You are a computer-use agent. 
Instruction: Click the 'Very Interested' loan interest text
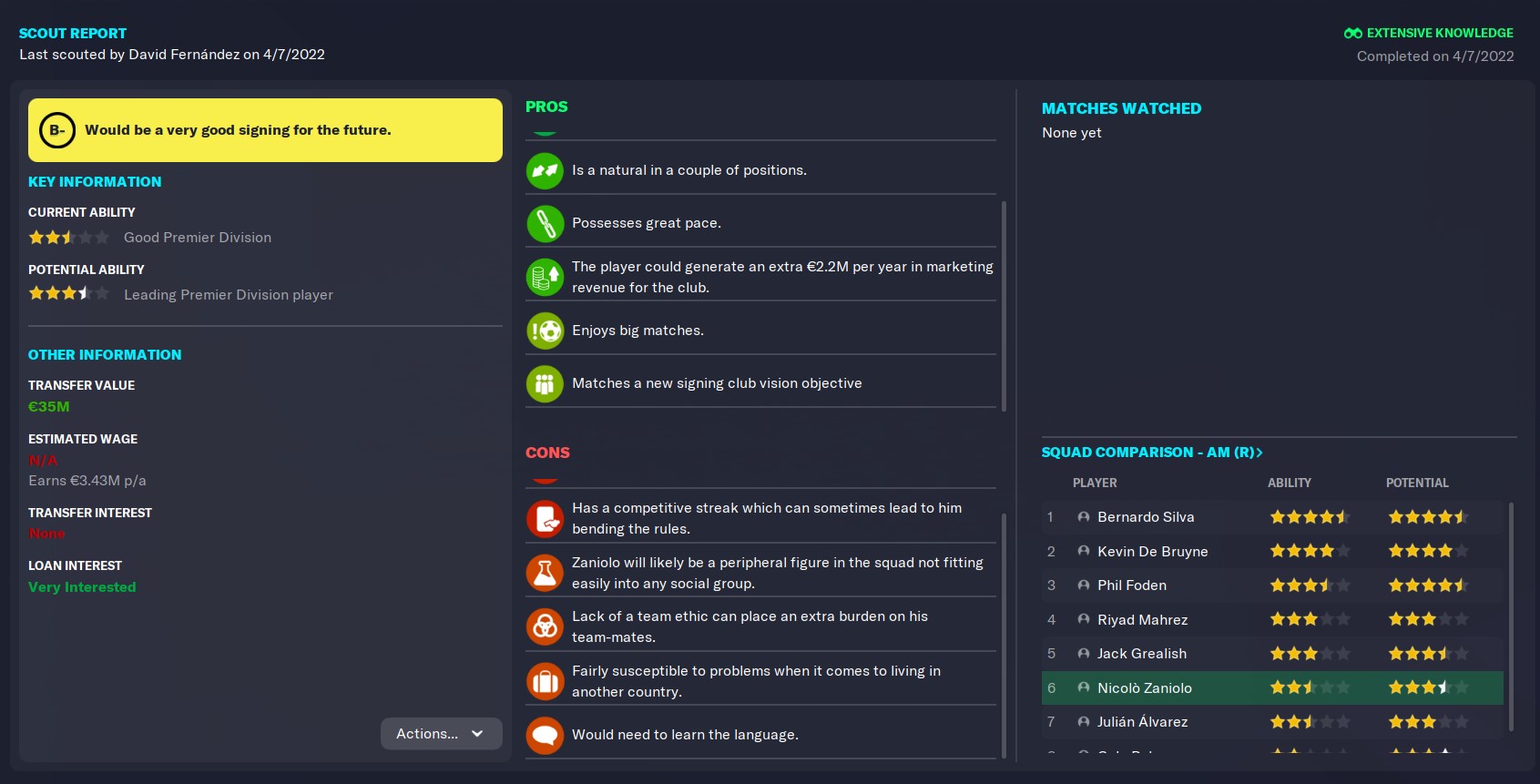(x=82, y=587)
